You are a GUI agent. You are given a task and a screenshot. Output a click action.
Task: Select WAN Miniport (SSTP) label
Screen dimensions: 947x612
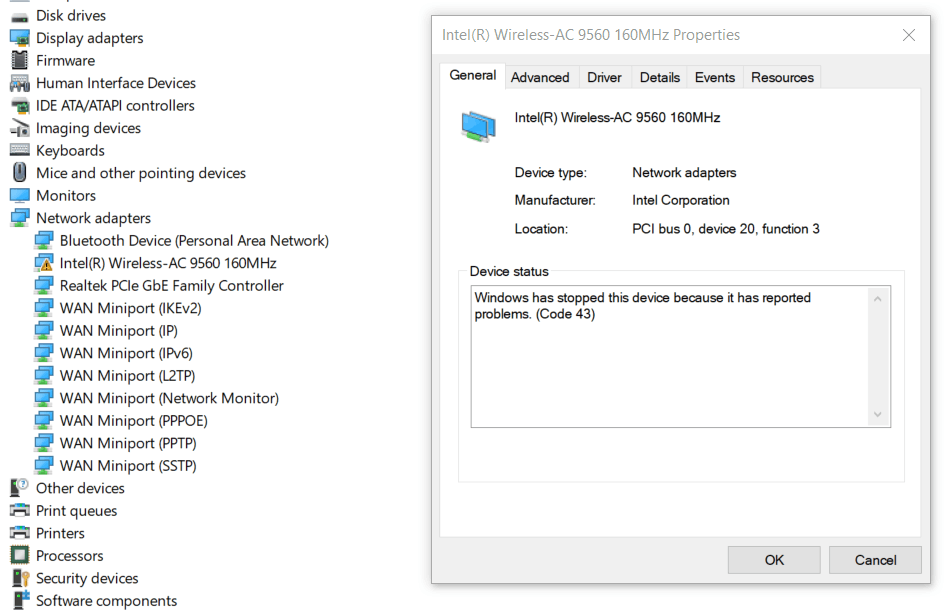click(x=128, y=466)
